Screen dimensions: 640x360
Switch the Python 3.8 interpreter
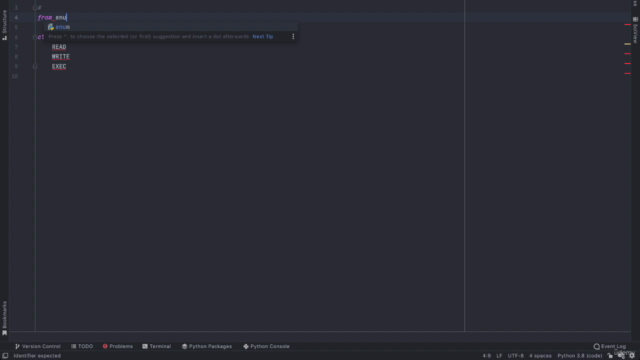pos(580,356)
